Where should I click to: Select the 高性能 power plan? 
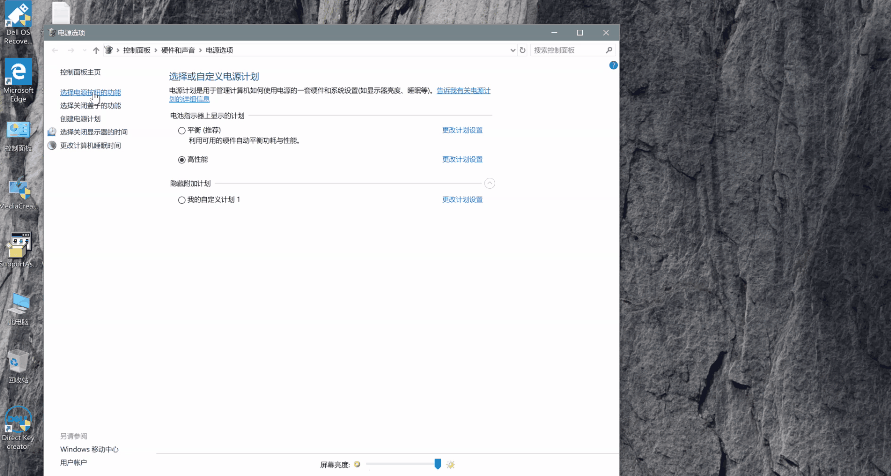tap(182, 160)
